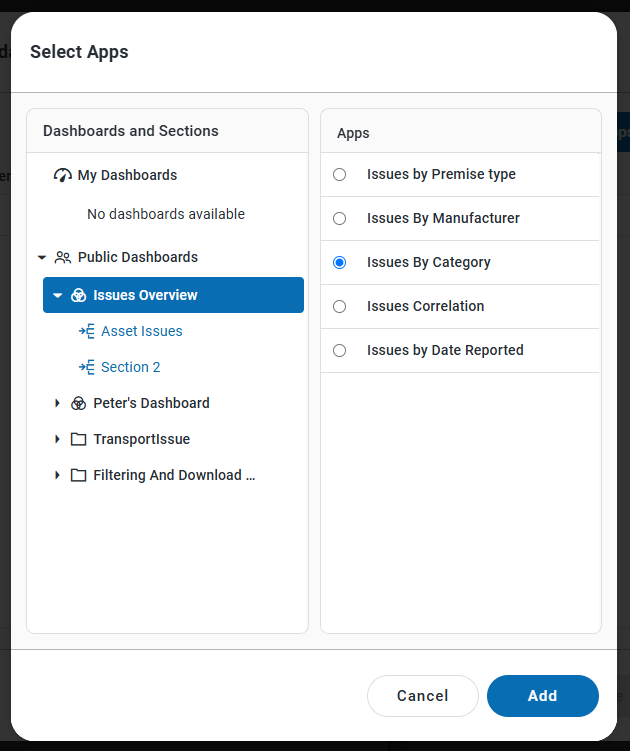Click the TransportIssue folder icon

pos(79,439)
